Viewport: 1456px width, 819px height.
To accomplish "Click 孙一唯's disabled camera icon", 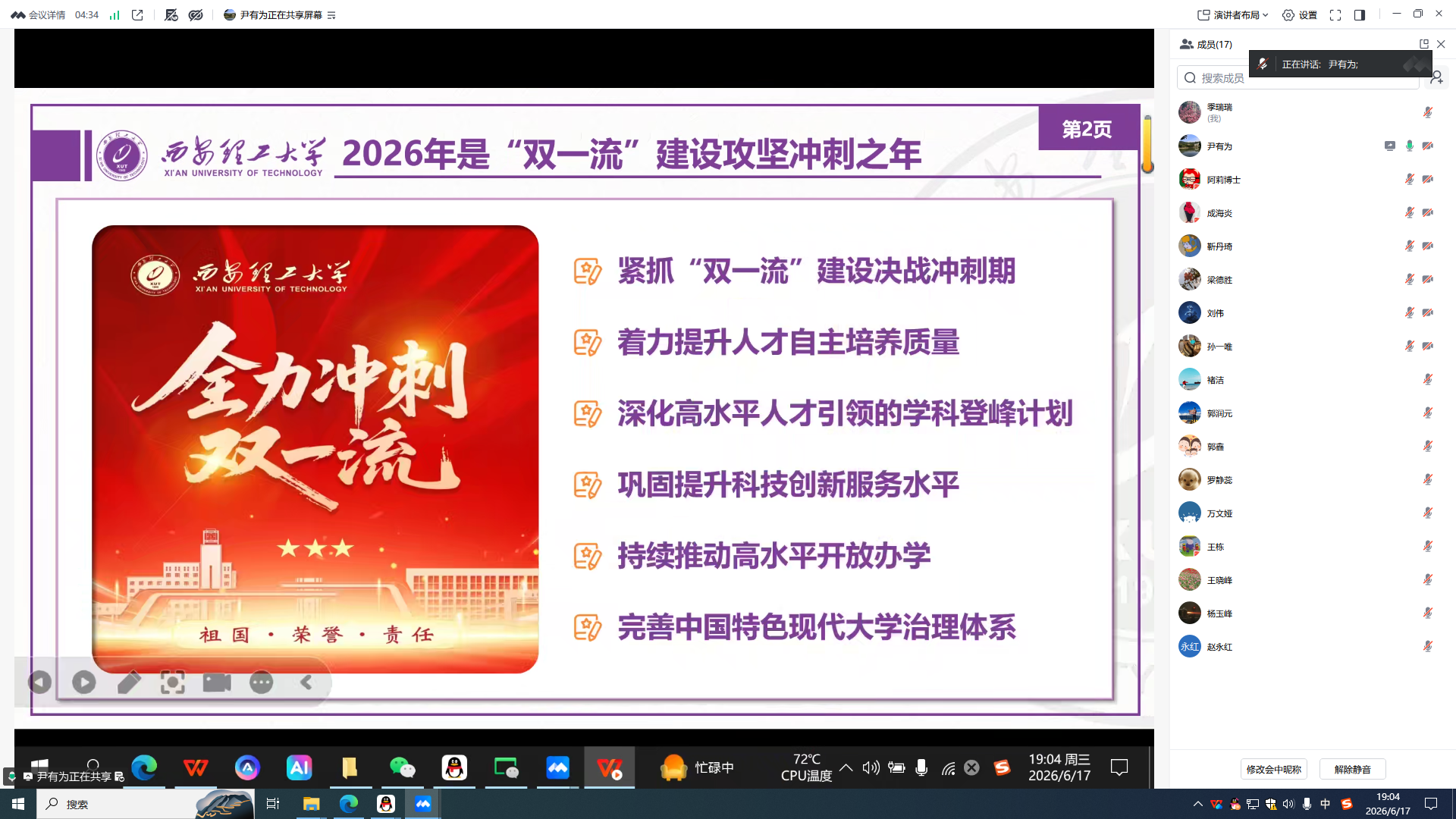I will tap(1428, 346).
